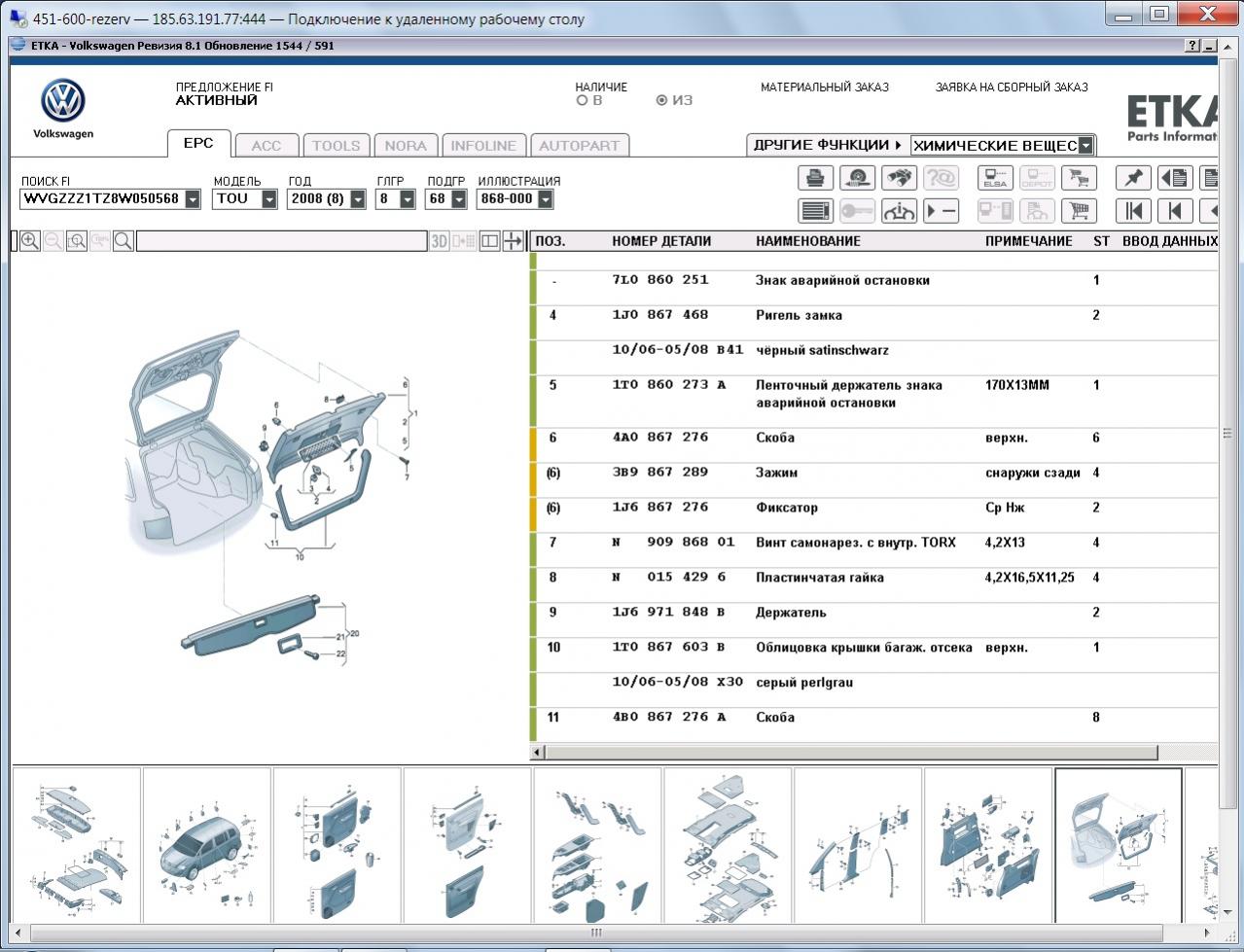Viewport: 1244px width, 952px height.
Task: Click the cross-arrow panel resize icon
Action: 513,241
